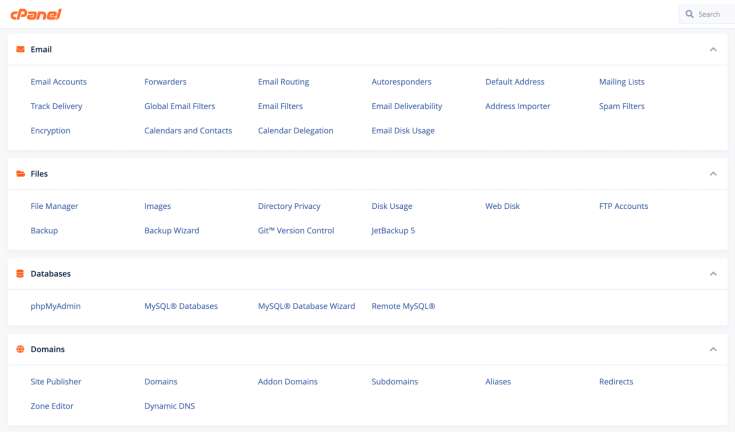Focus the Search input field
735x432 pixels.
[x=707, y=15]
